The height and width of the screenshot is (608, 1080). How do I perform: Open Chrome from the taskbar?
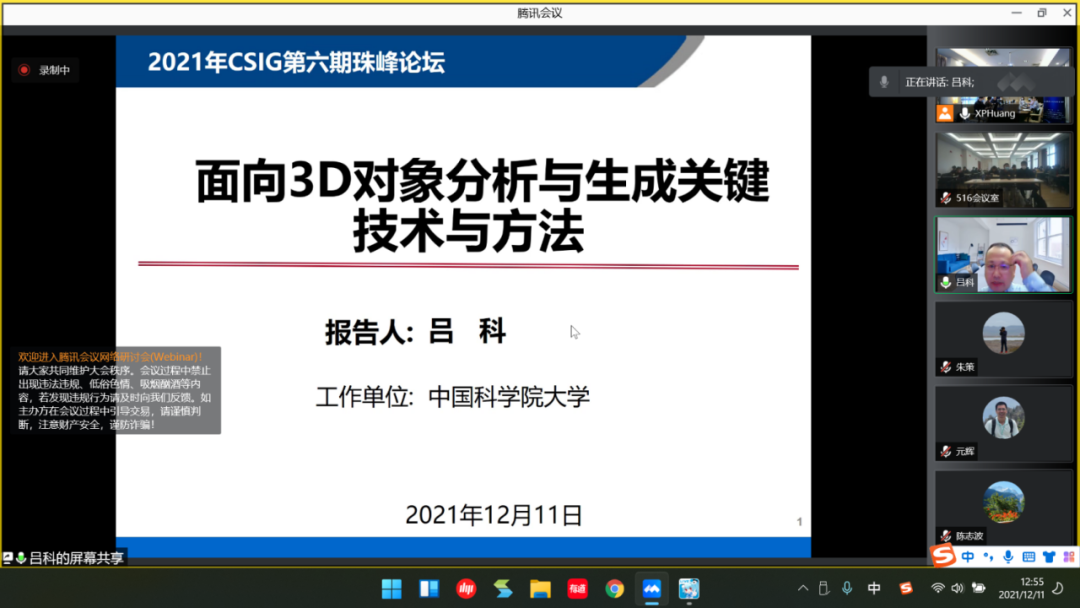tap(614, 589)
